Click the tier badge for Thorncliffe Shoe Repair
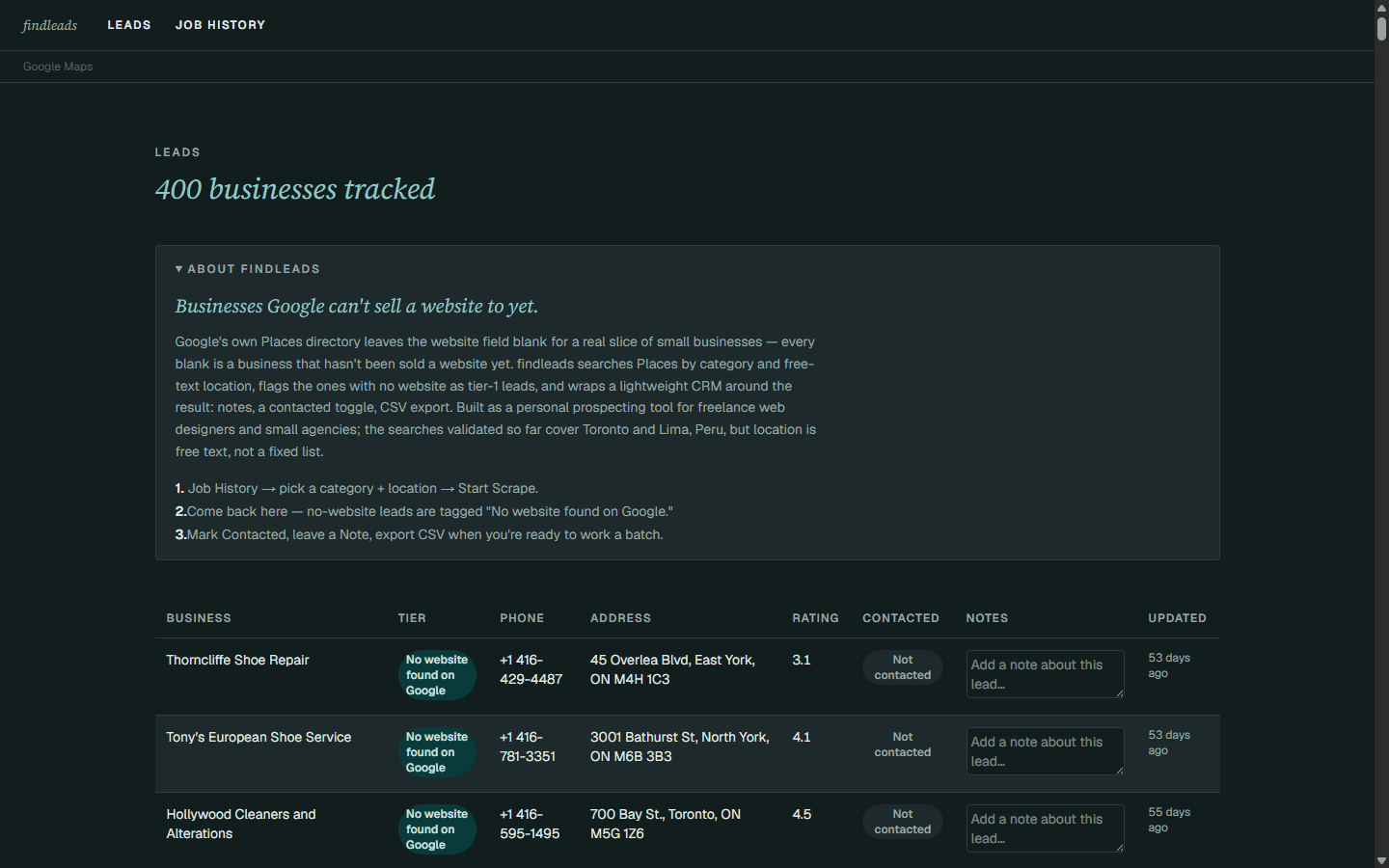Screen dimensions: 1389x868 point(437,675)
